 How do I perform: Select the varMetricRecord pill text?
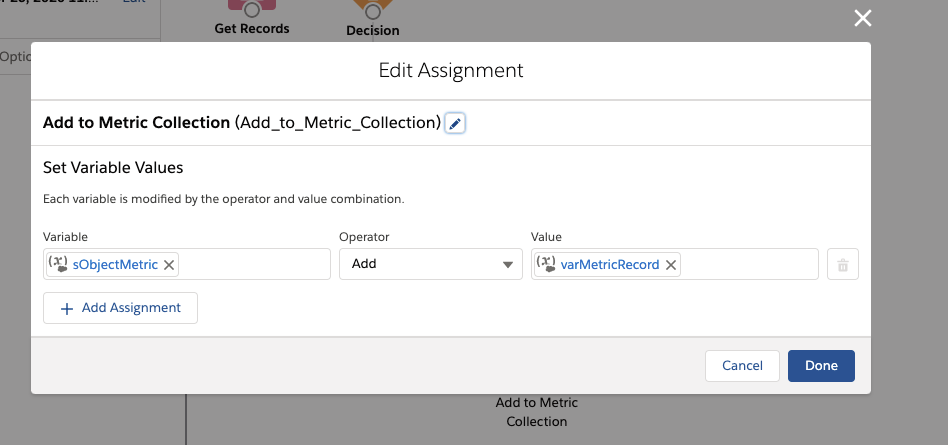click(x=610, y=265)
